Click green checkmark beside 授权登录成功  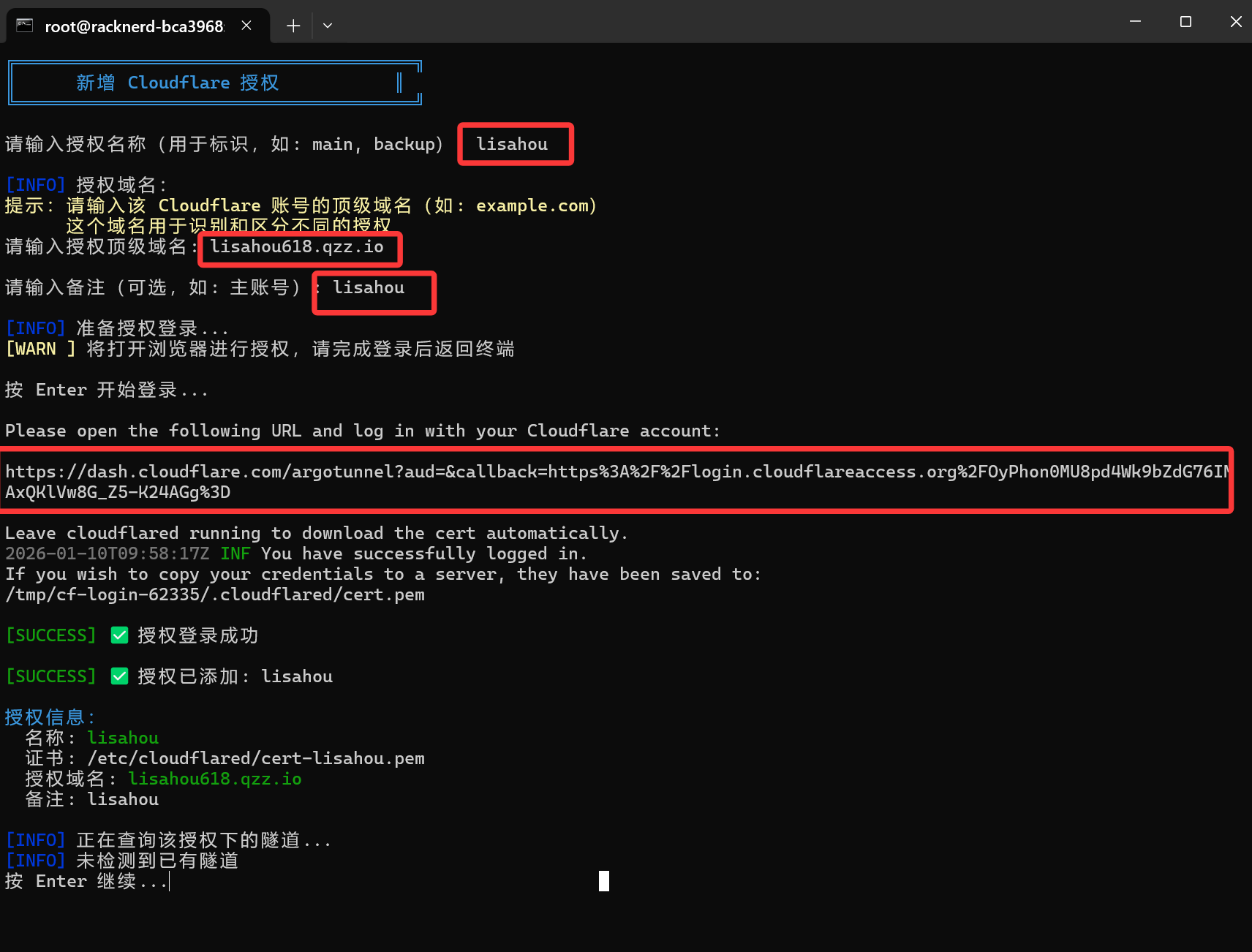[x=120, y=635]
